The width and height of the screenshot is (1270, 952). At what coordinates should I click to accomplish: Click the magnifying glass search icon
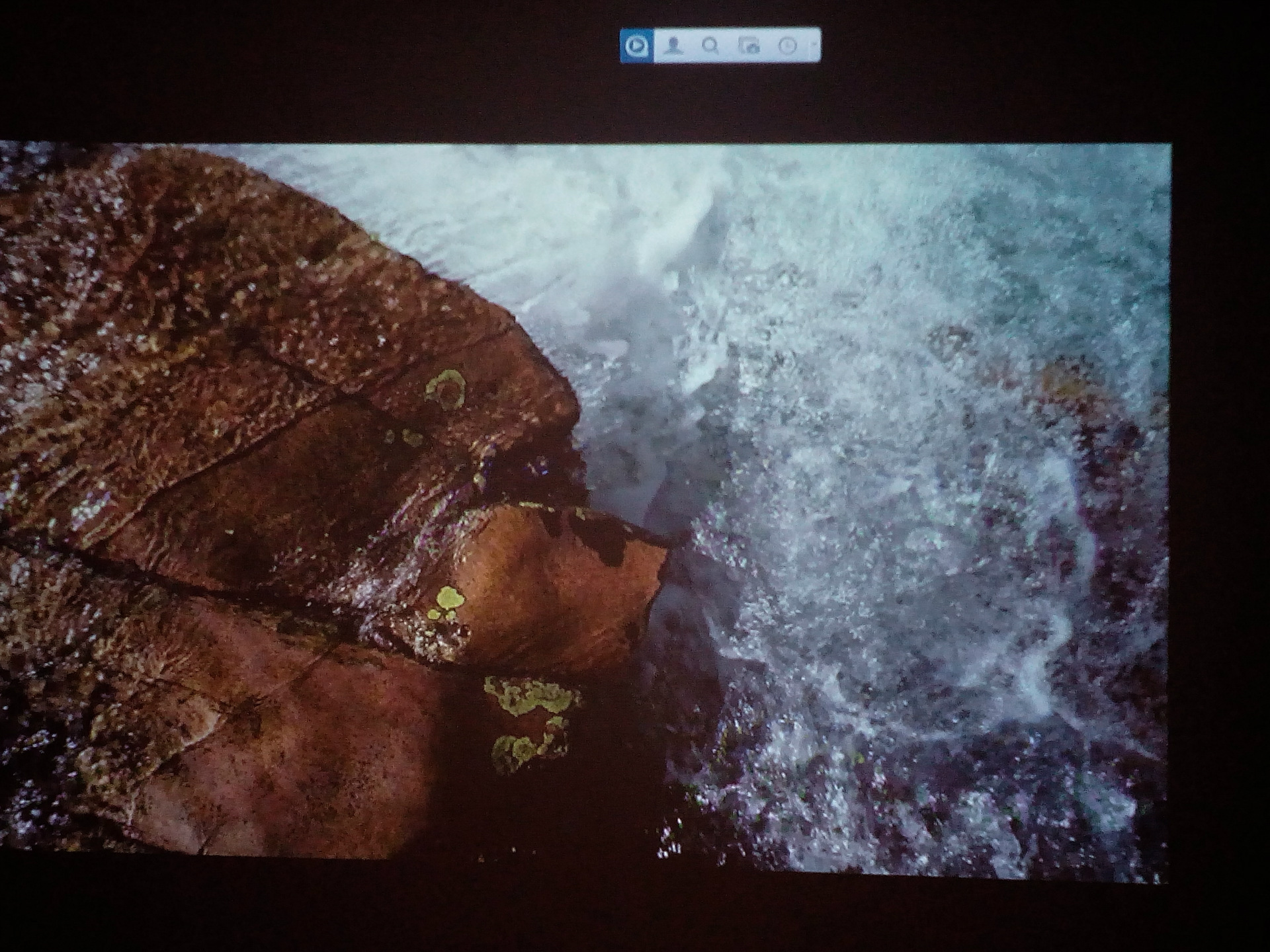tap(710, 46)
